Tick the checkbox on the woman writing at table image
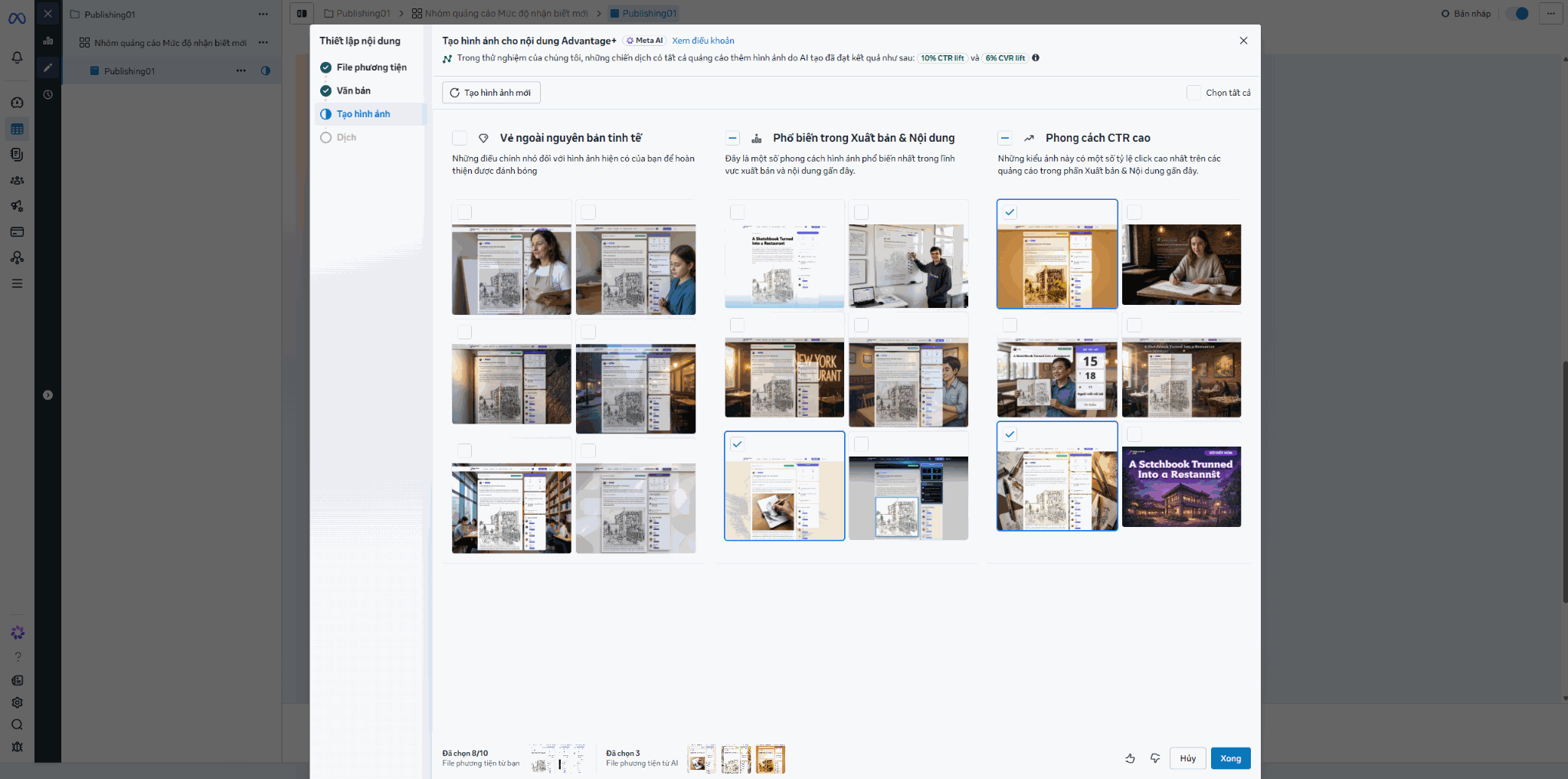This screenshot has height=779, width=1568. click(1134, 212)
